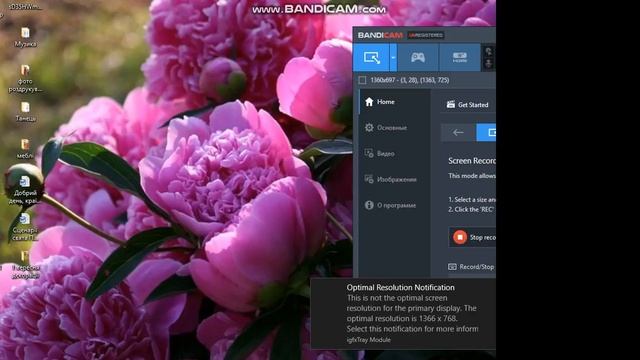Click the Record/Stop hotkey keyboard icon
This screenshot has width=640, height=360.
tap(452, 267)
